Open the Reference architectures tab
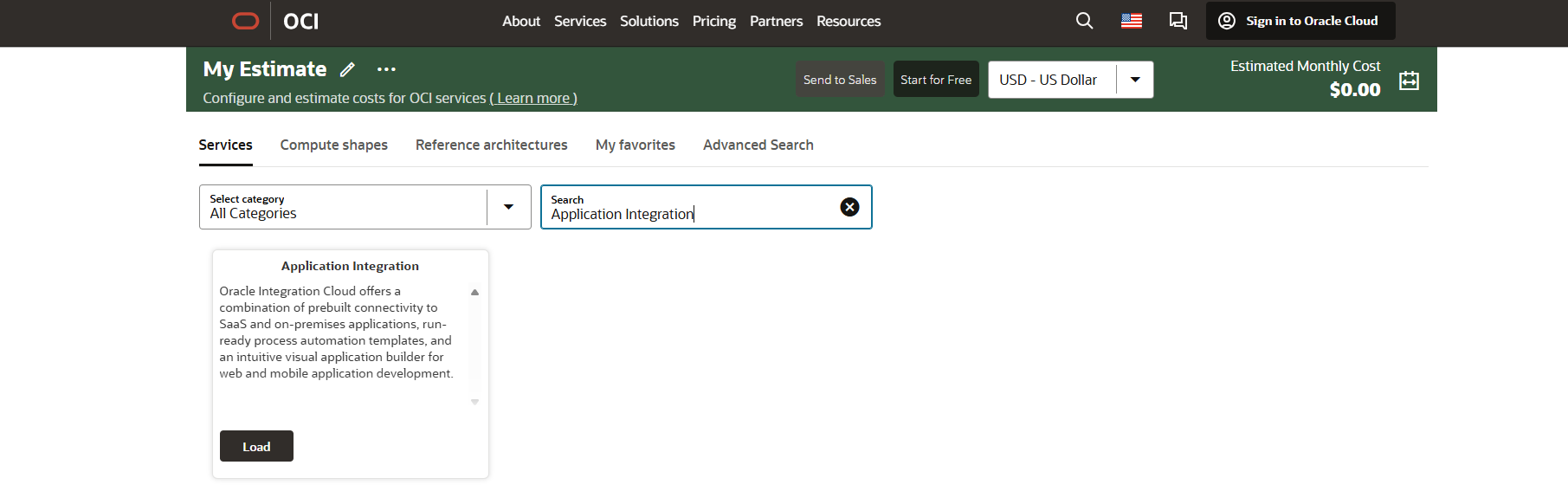This screenshot has height=504, width=1568. [491, 145]
